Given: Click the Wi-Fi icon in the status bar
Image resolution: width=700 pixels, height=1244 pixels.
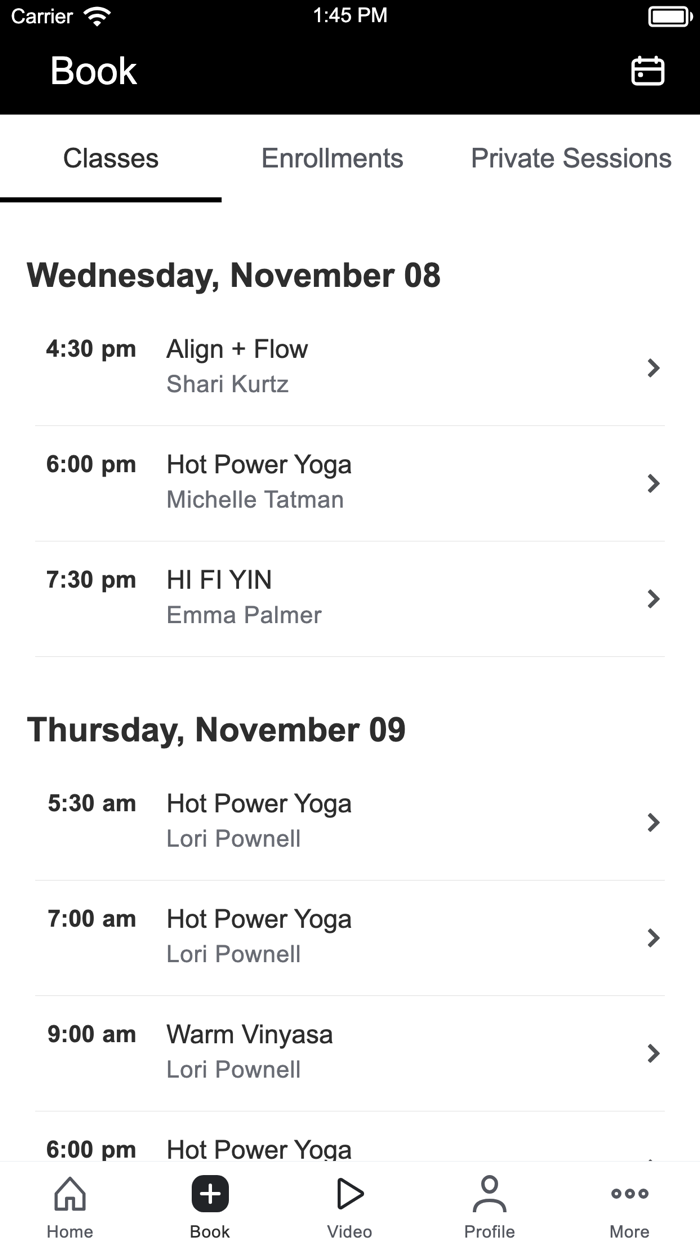Looking at the screenshot, I should pyautogui.click(x=96, y=15).
